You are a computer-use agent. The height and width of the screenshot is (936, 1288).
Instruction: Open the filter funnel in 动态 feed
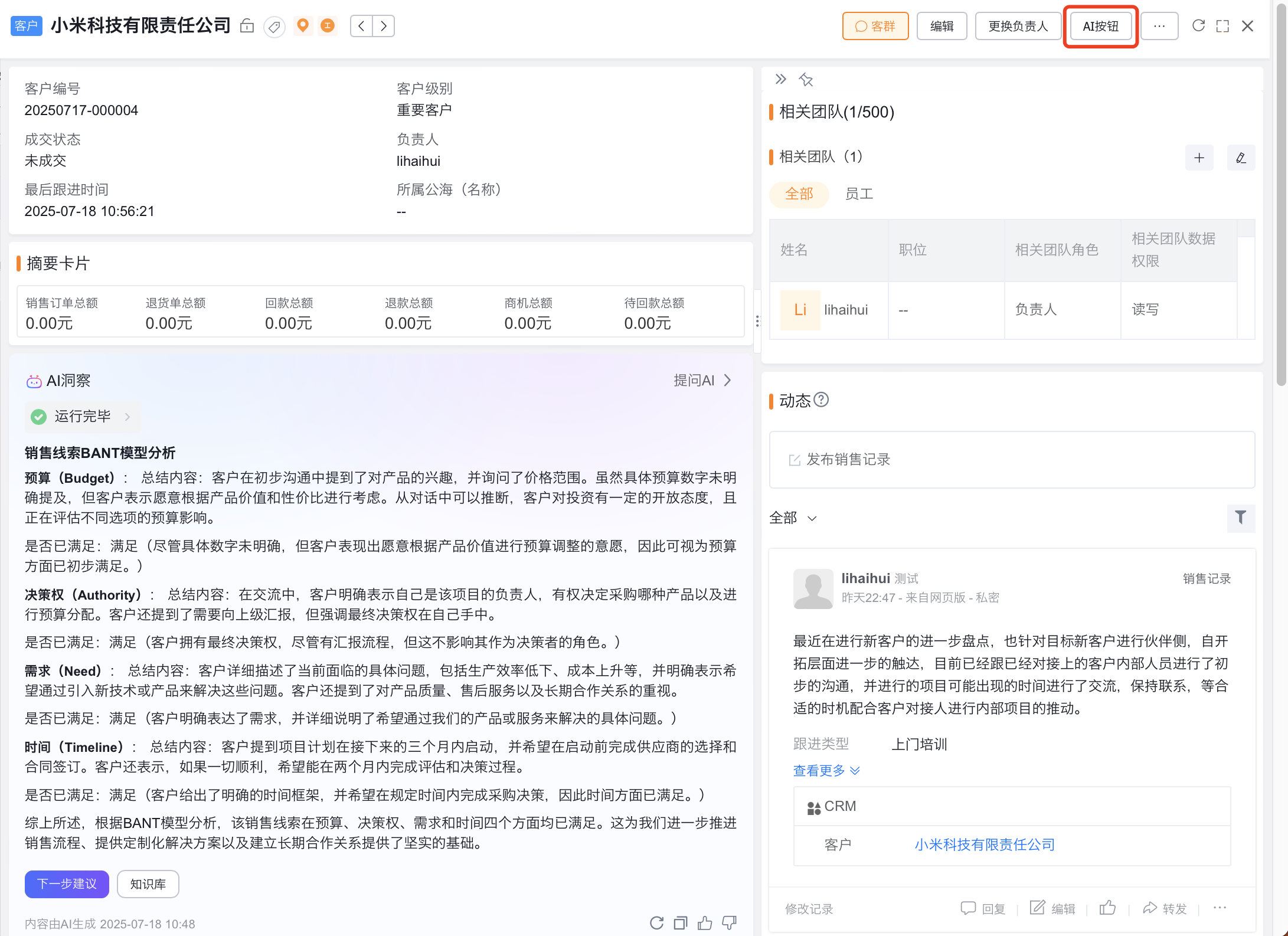point(1241,518)
